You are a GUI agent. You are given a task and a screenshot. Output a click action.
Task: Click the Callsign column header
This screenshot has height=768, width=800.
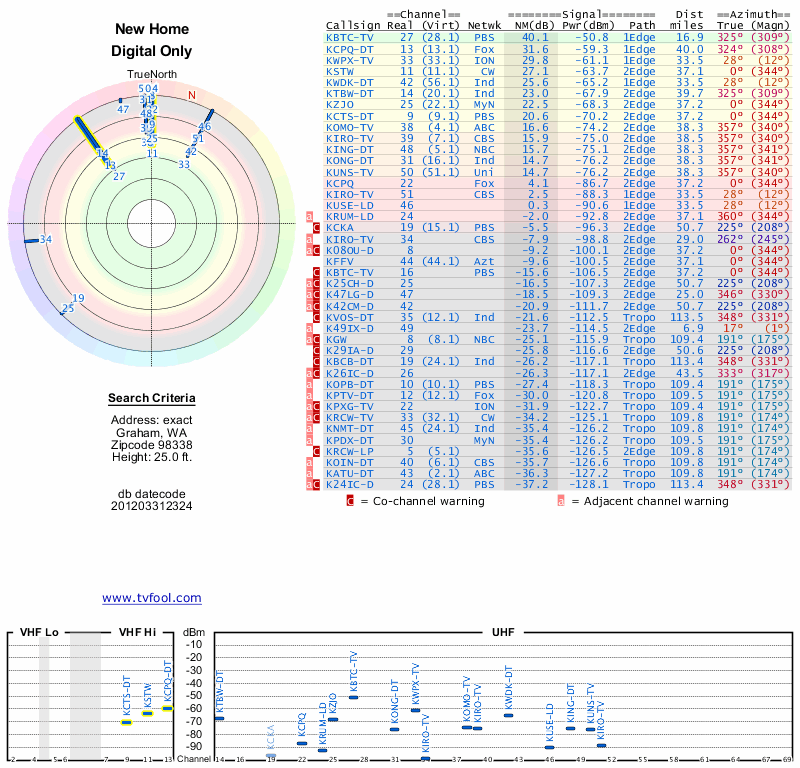click(x=353, y=26)
